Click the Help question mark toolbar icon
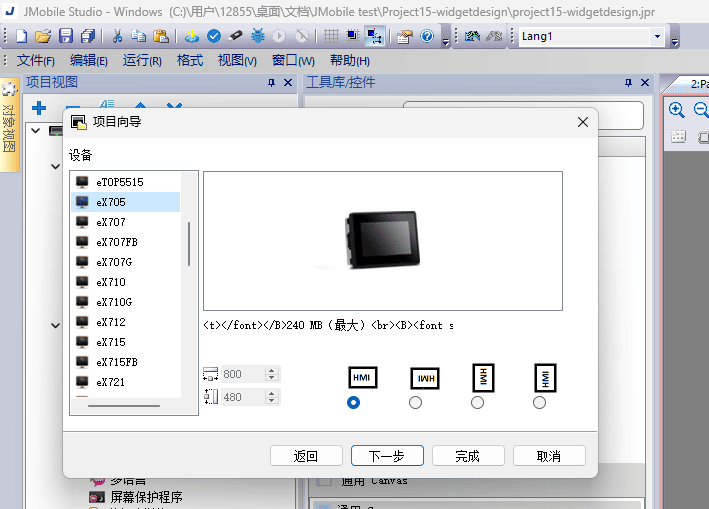The image size is (709, 509). pyautogui.click(x=427, y=36)
